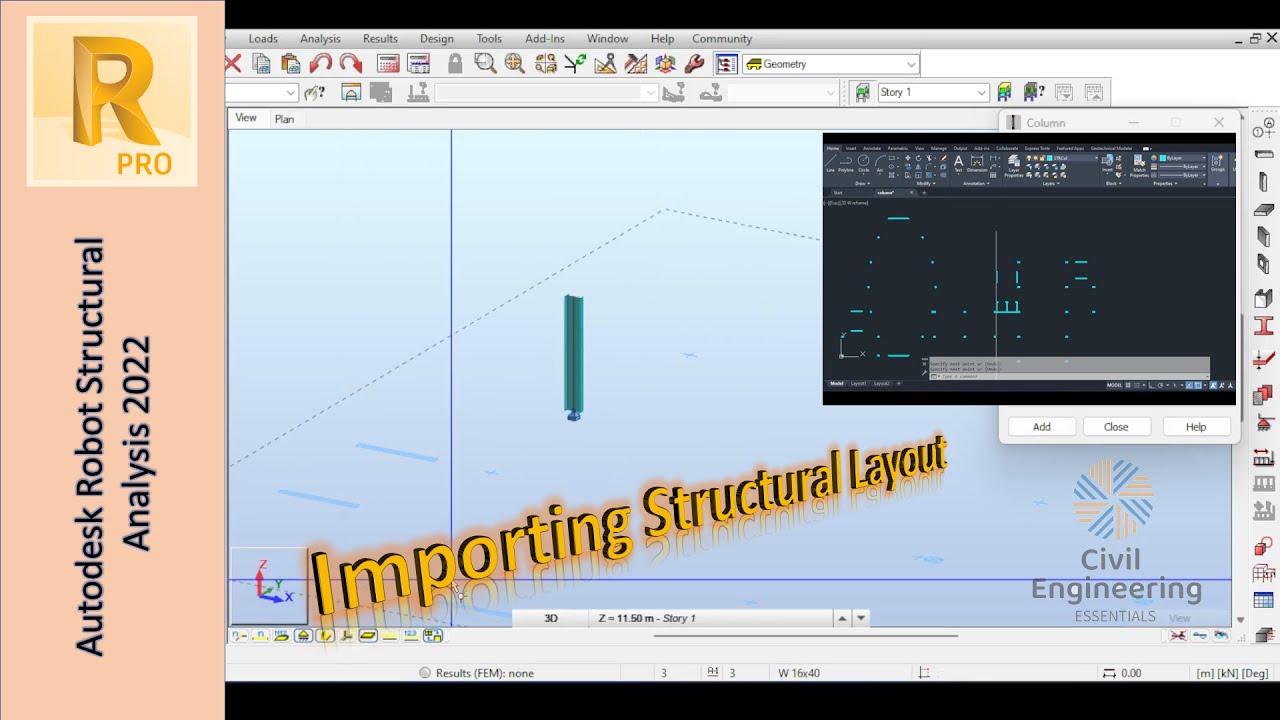Click the horizontal scrollbar below the view
This screenshot has height=720, width=1280.
coord(806,636)
